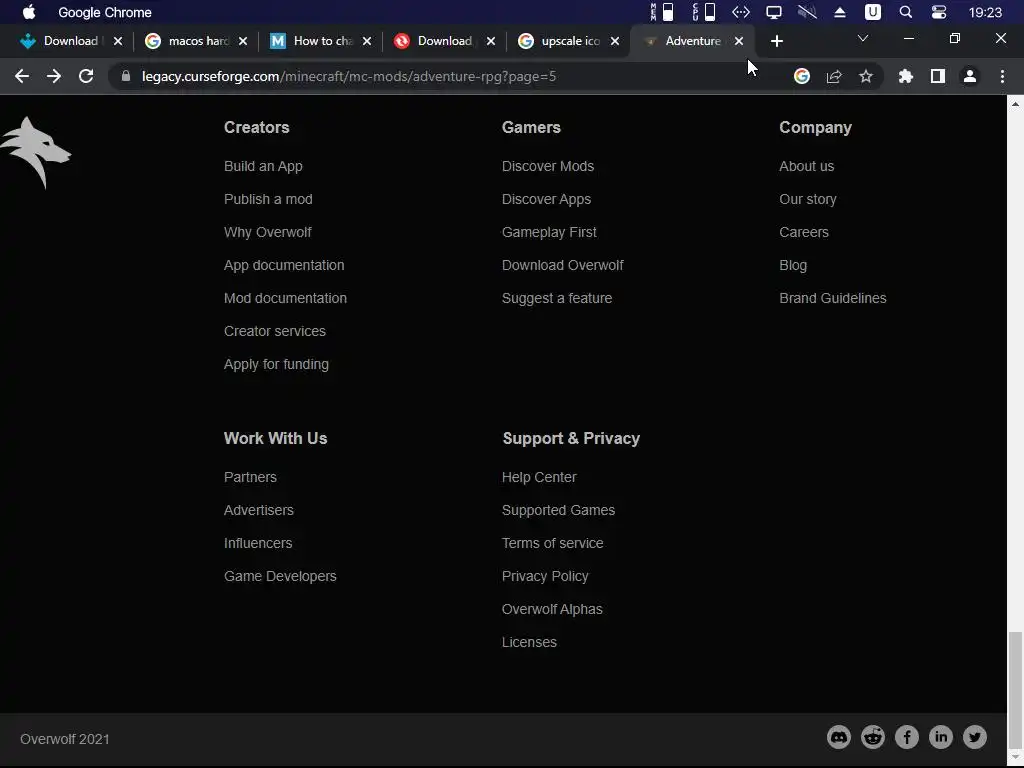Open a new tab with the plus button
This screenshot has width=1024, height=768.
click(x=776, y=41)
